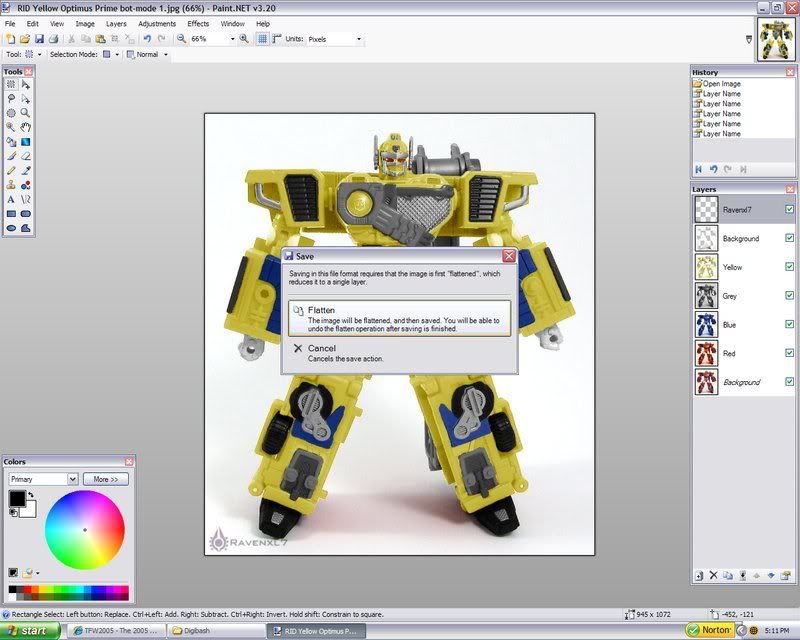Pick the Rounded Rectangle shape tool
Viewport: 800px width, 640px height.
click(26, 214)
